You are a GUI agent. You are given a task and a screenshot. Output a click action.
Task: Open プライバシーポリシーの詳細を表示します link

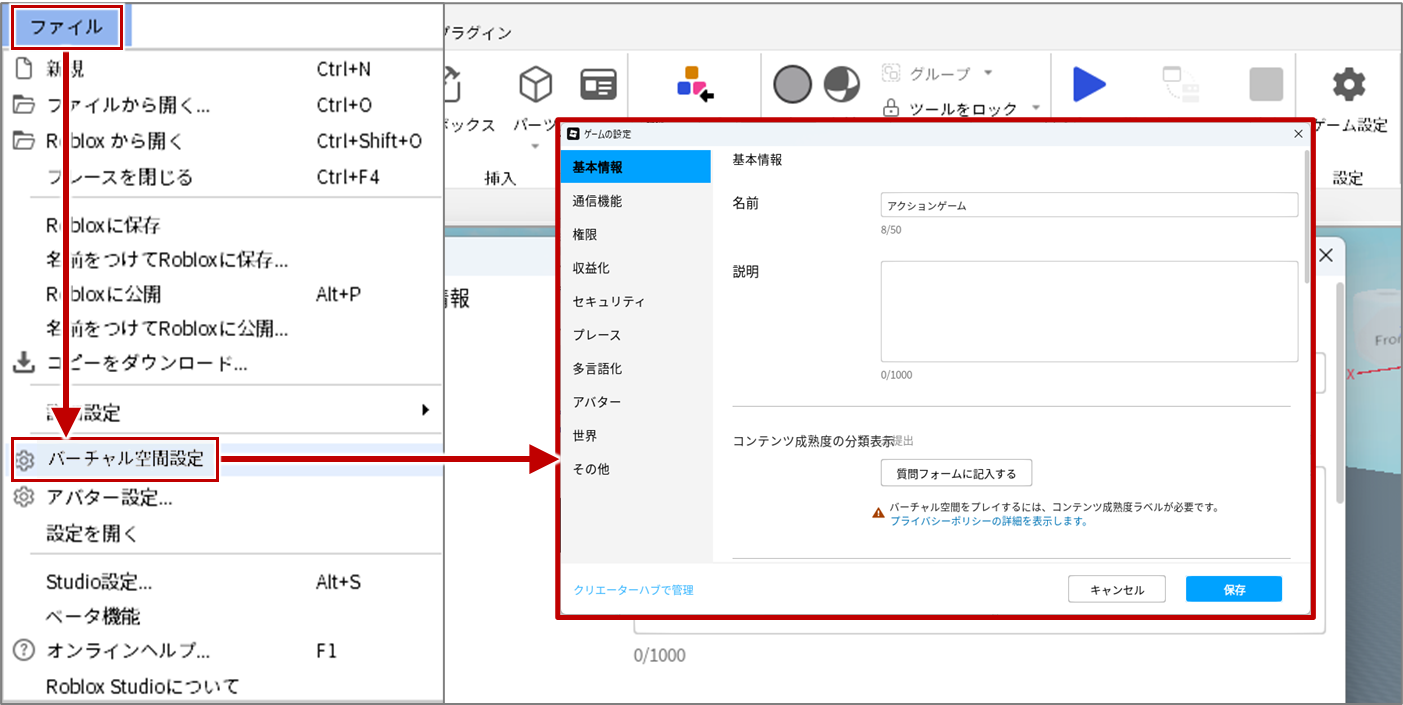pyautogui.click(x=989, y=521)
